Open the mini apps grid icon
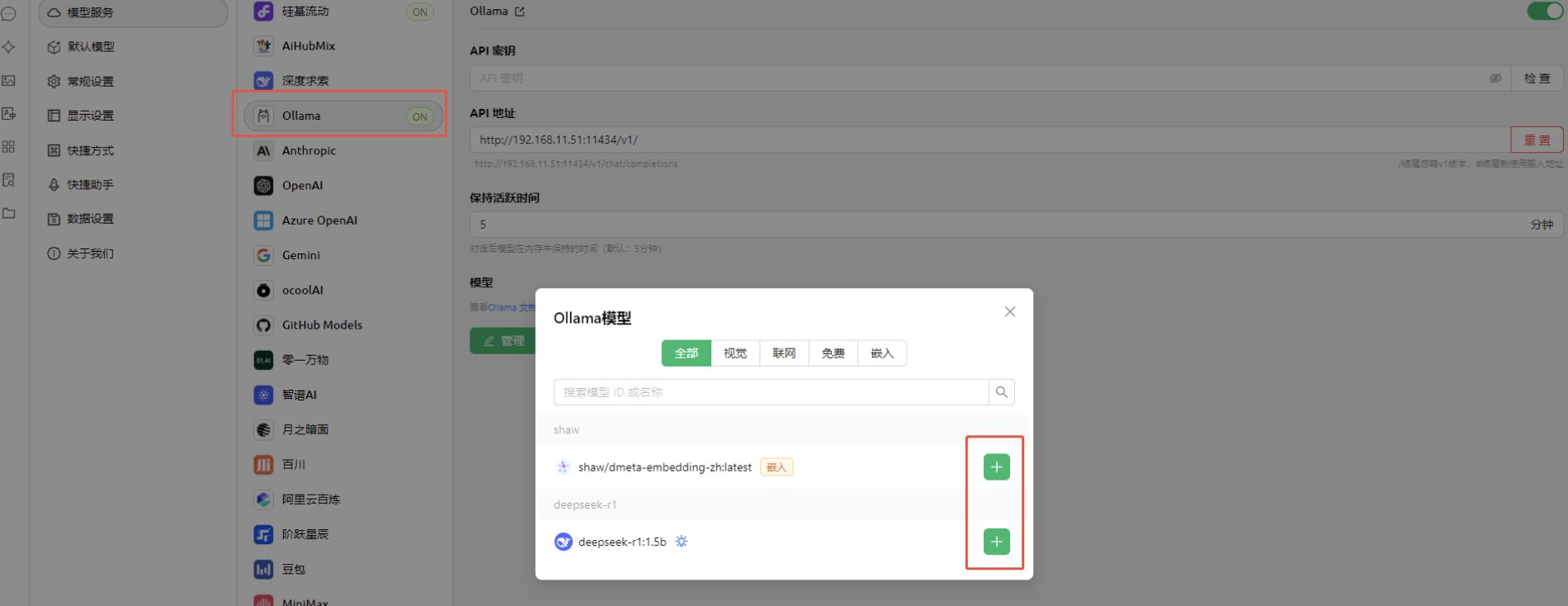The height and width of the screenshot is (606, 1568). [x=9, y=147]
